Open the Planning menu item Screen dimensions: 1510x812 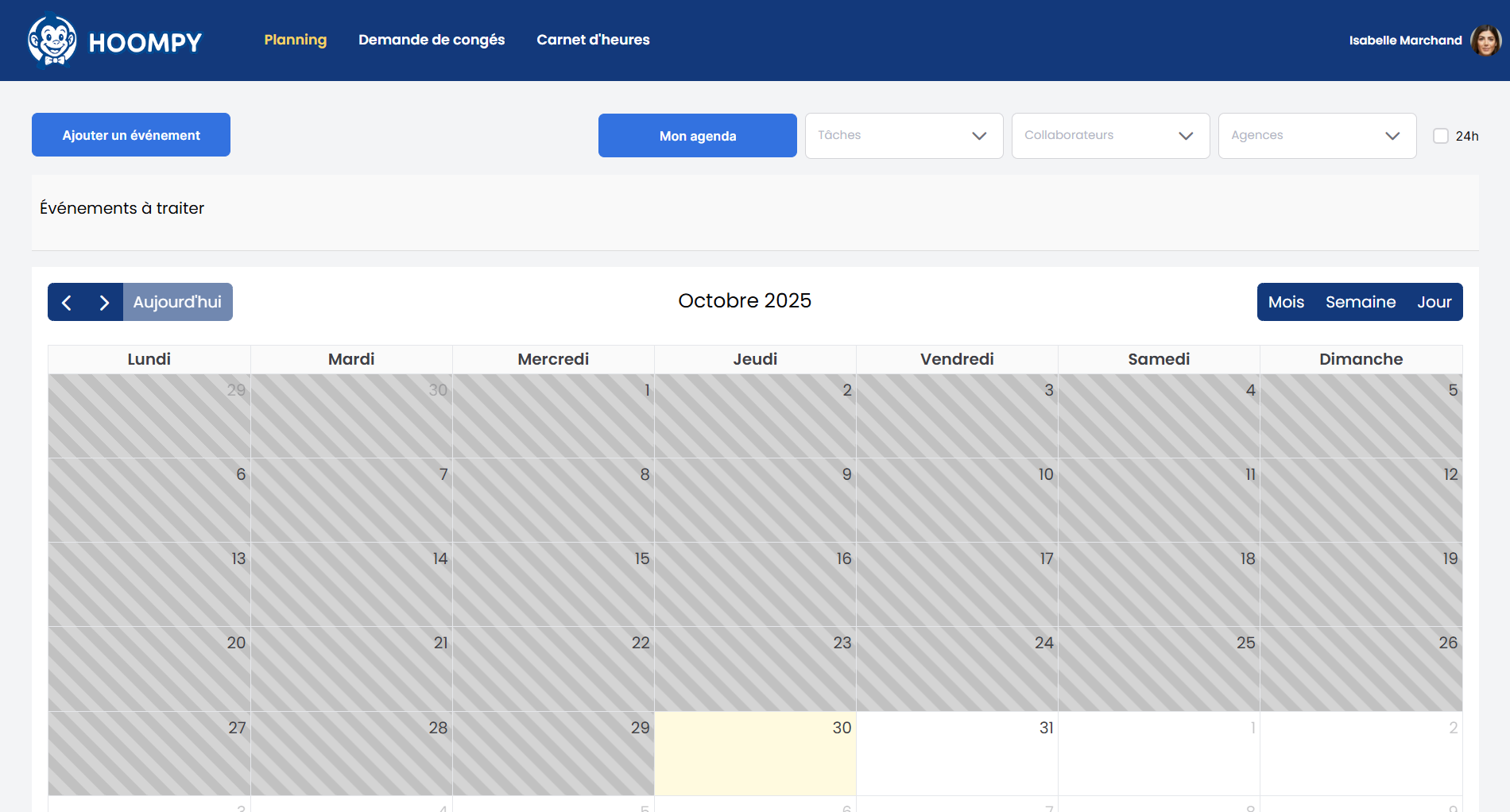pos(295,40)
